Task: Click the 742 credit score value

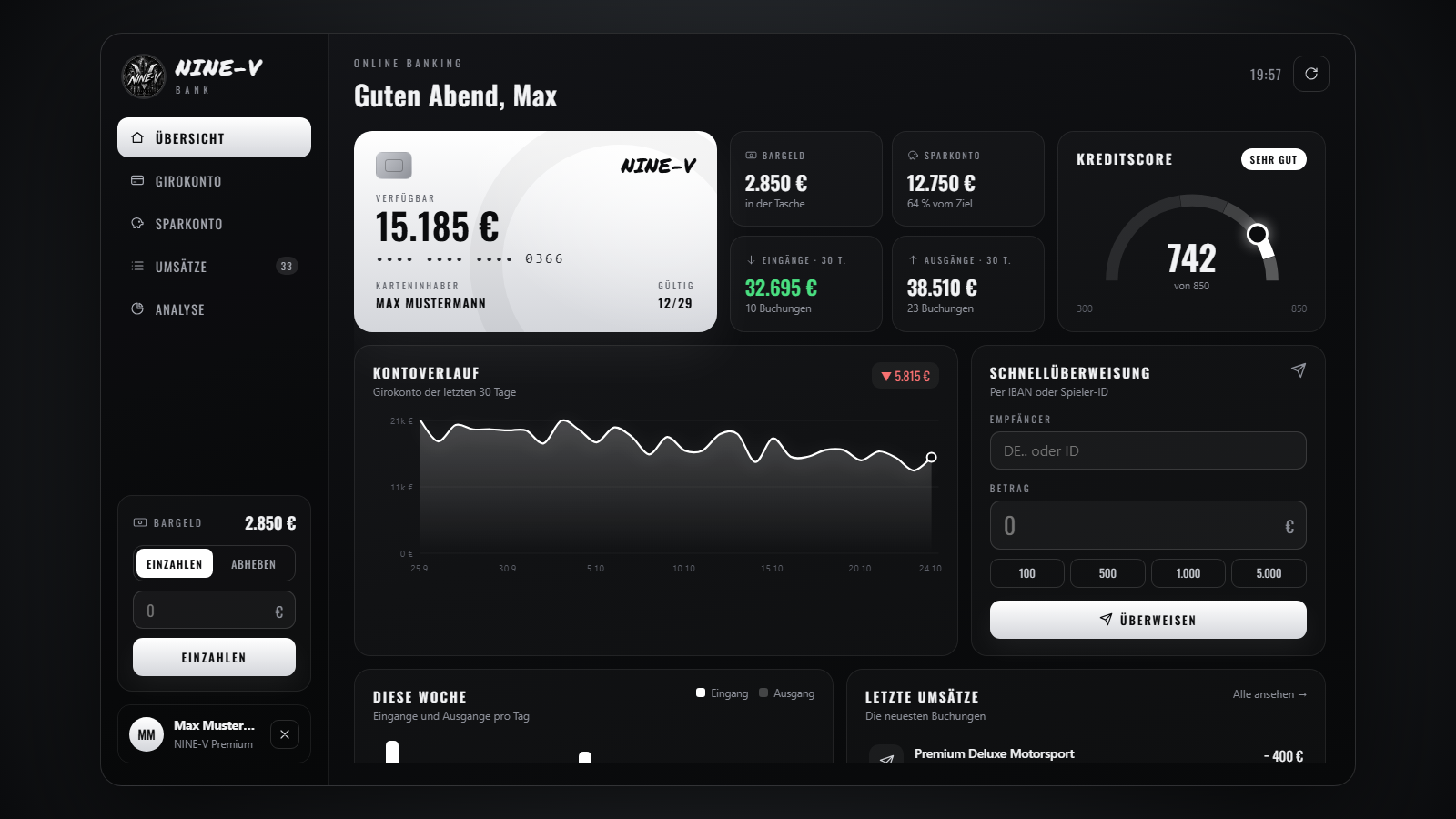Action: [1191, 258]
